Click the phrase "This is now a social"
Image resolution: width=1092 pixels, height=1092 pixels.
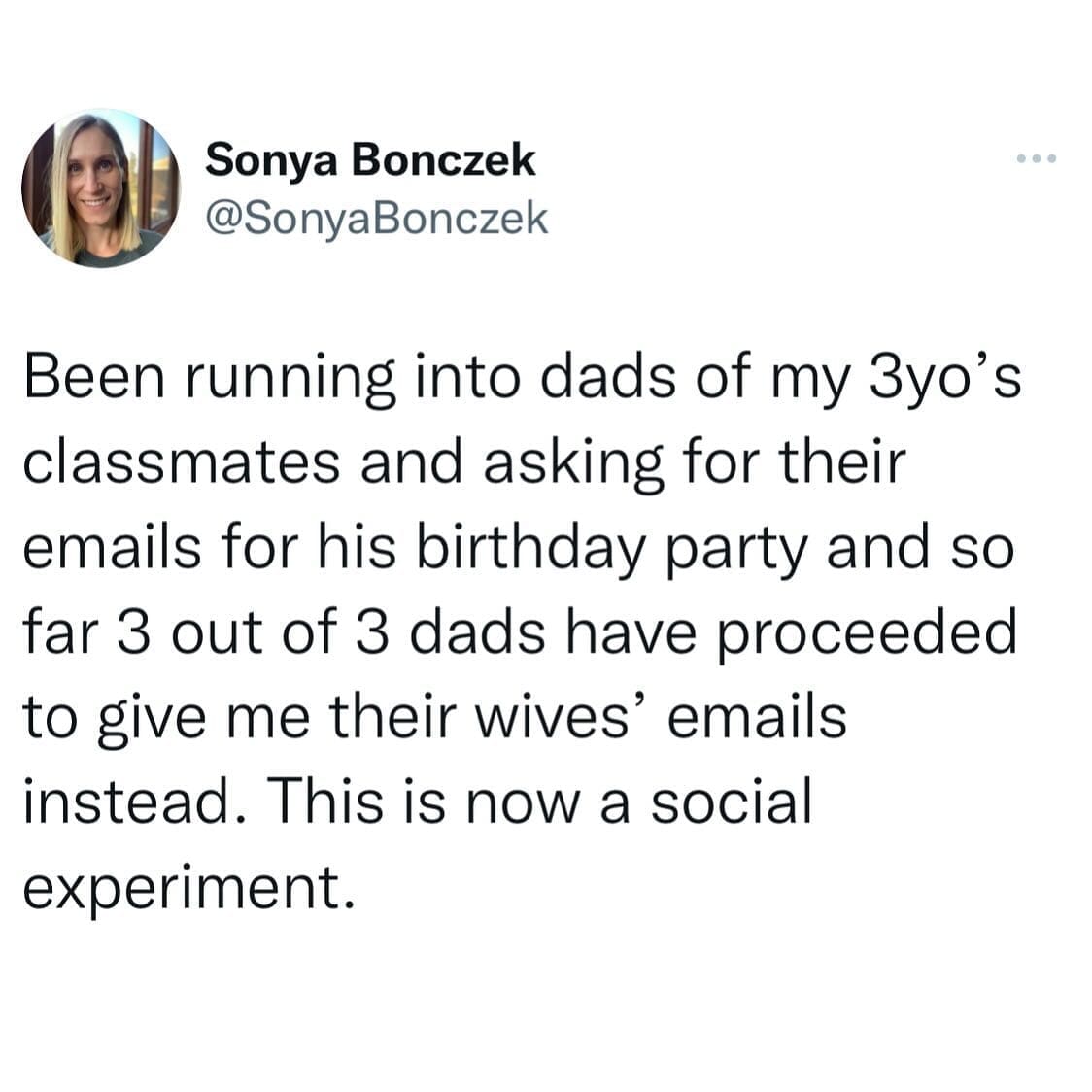tap(539, 802)
